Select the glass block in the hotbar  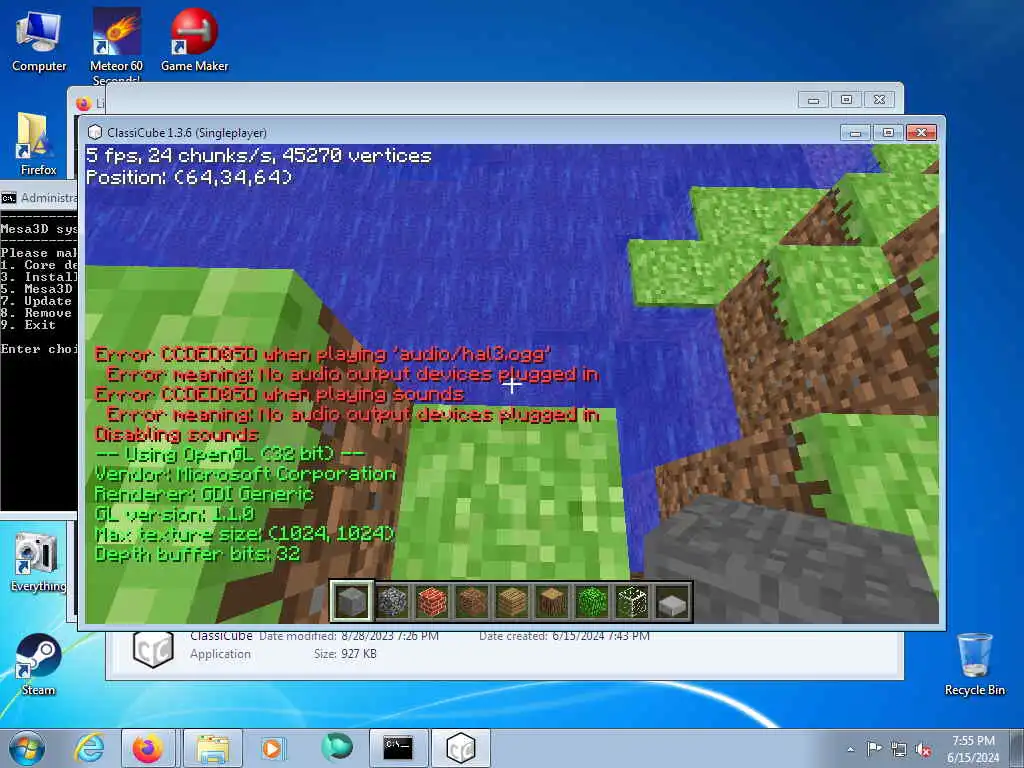click(632, 601)
